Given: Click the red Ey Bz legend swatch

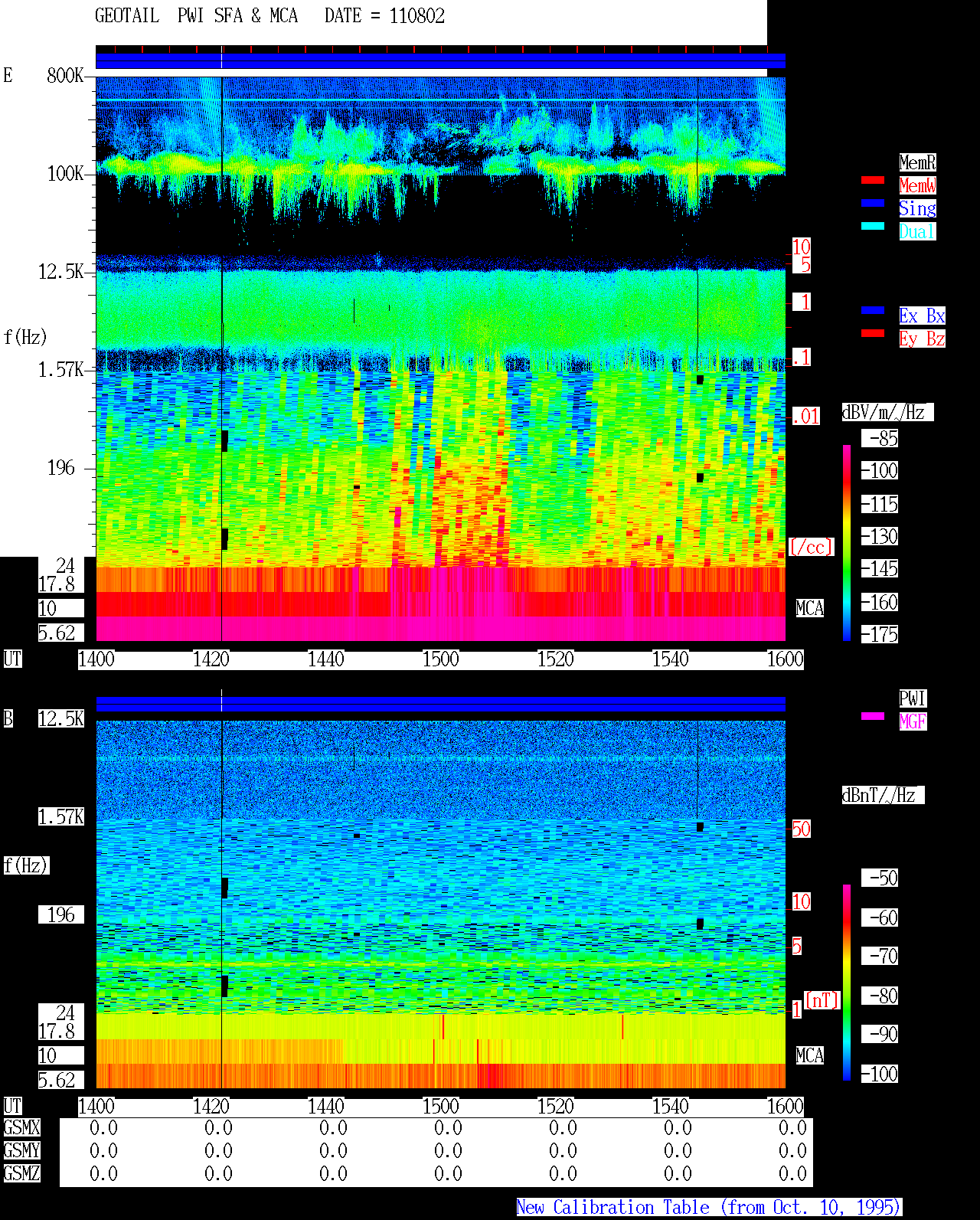Looking at the screenshot, I should point(873,333).
